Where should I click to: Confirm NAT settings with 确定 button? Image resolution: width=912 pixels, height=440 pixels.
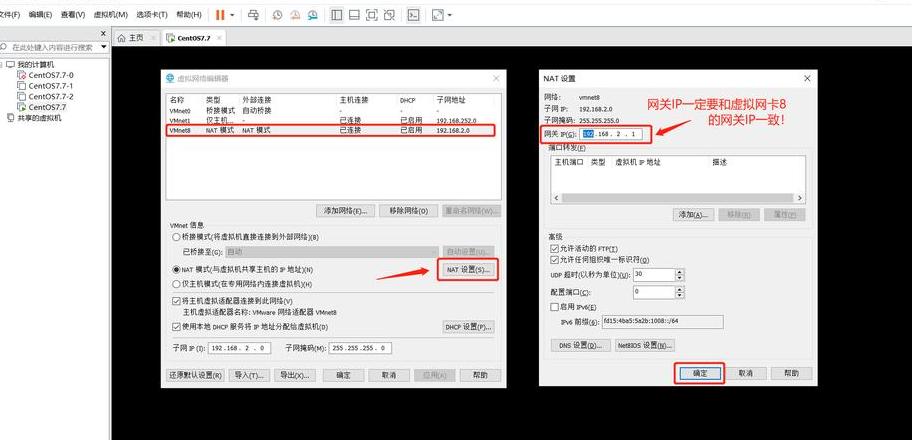700,374
